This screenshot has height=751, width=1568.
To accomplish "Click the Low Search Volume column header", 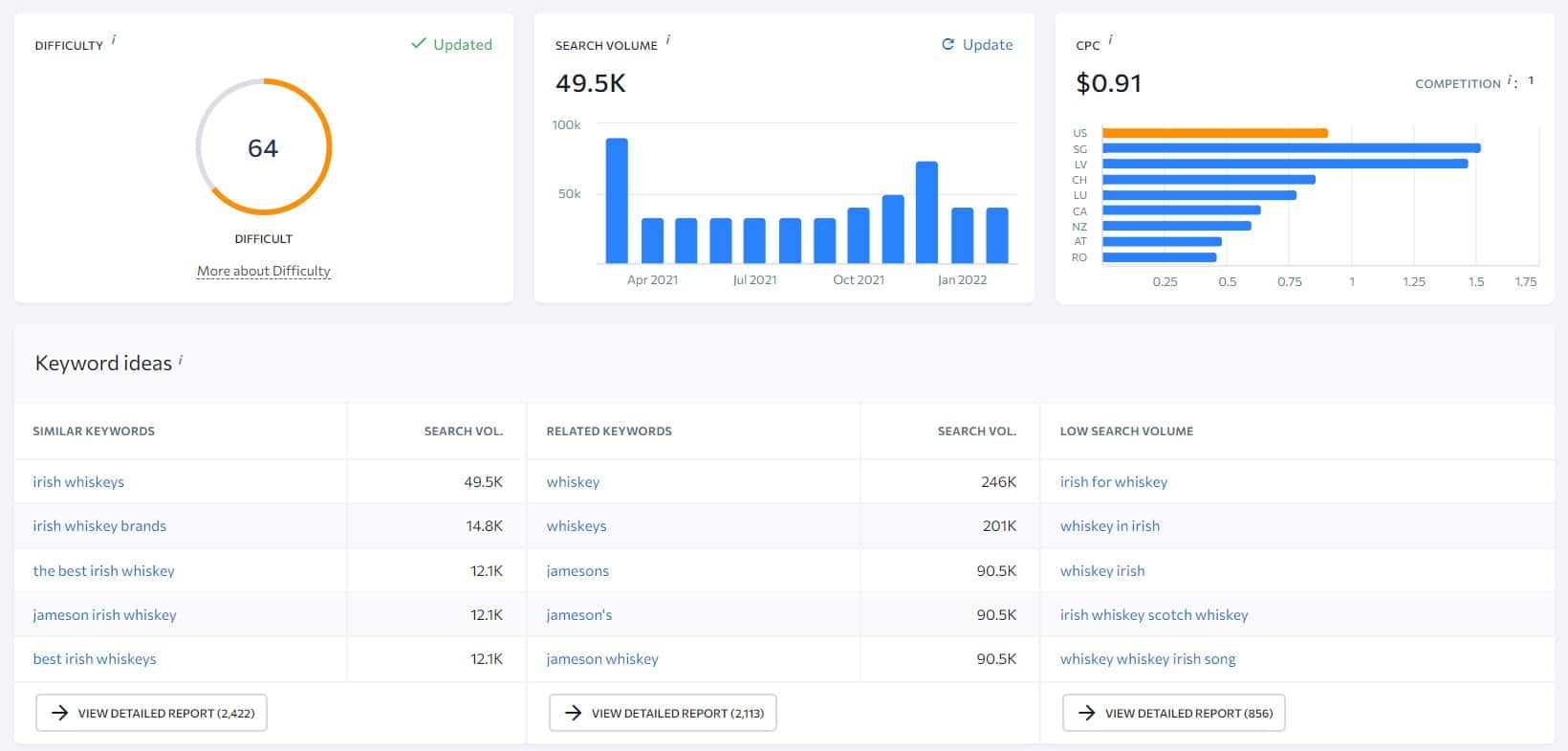I will (1126, 431).
